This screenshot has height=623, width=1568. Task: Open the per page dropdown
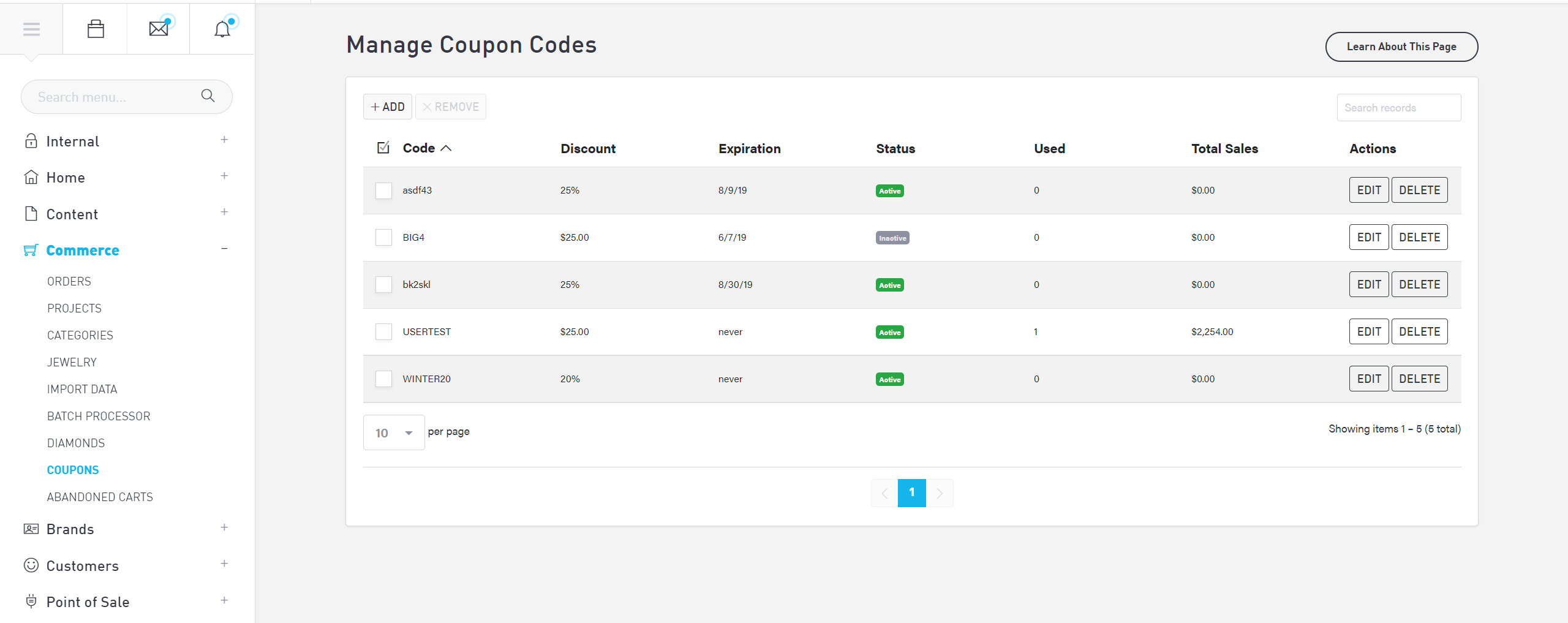(x=394, y=433)
